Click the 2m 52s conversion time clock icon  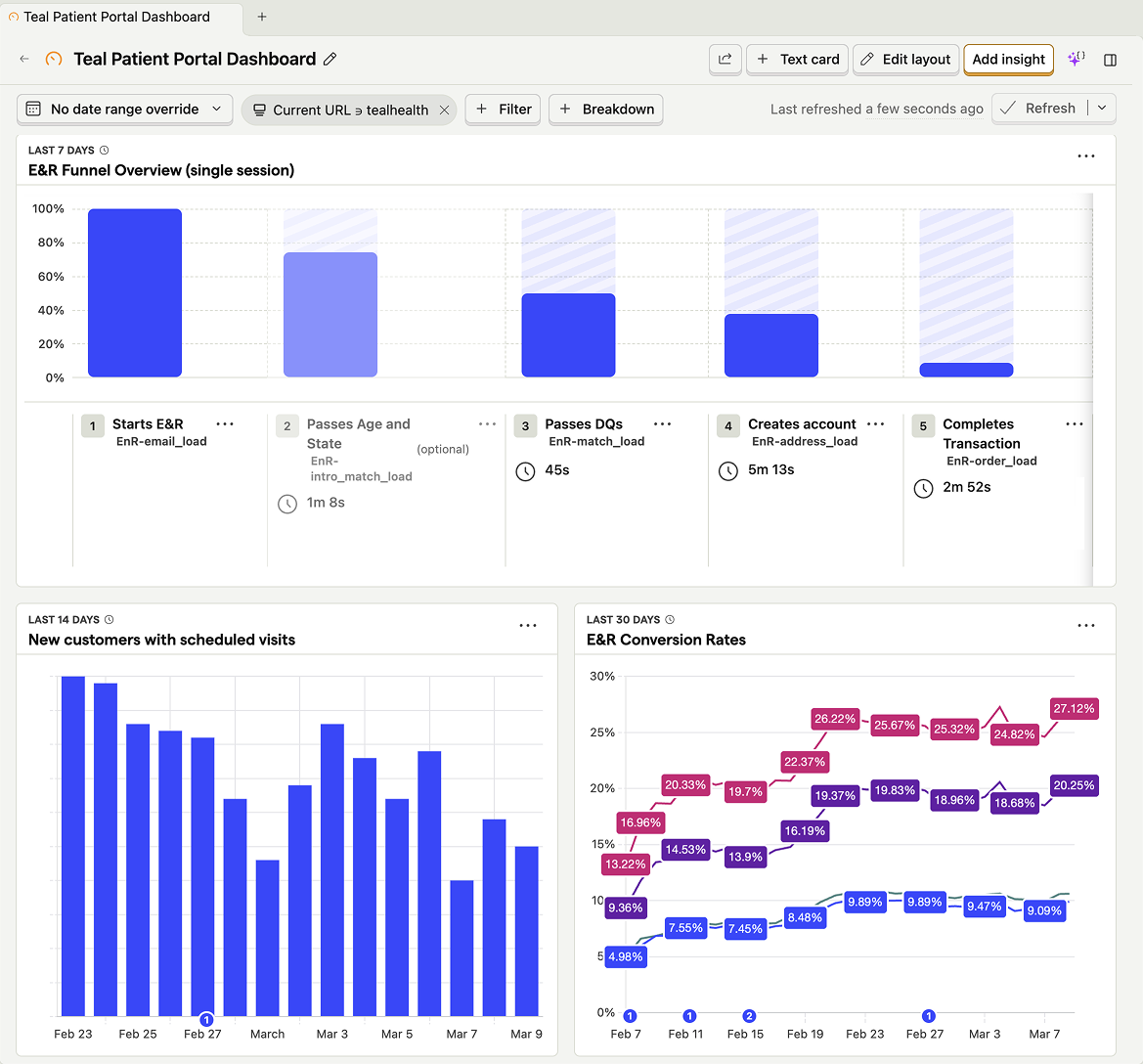click(924, 489)
